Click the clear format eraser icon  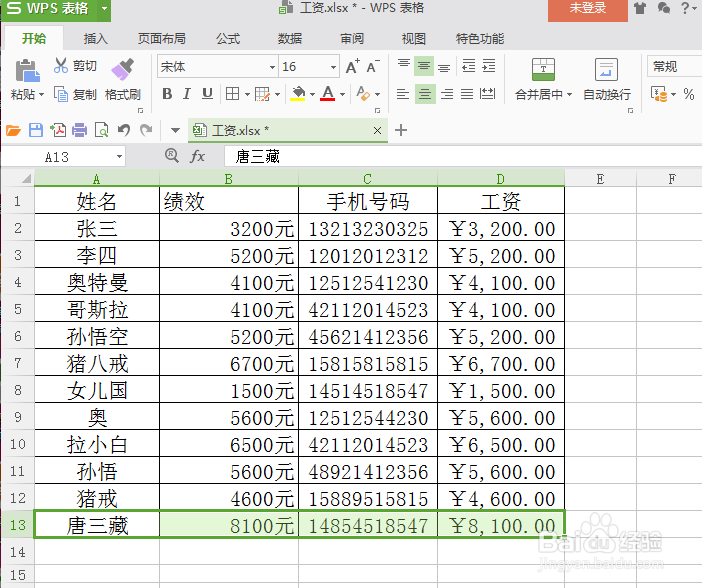coord(363,94)
